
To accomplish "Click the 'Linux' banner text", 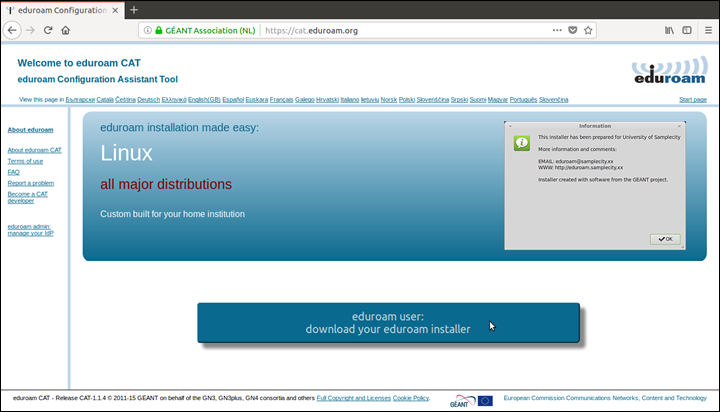I will click(126, 153).
